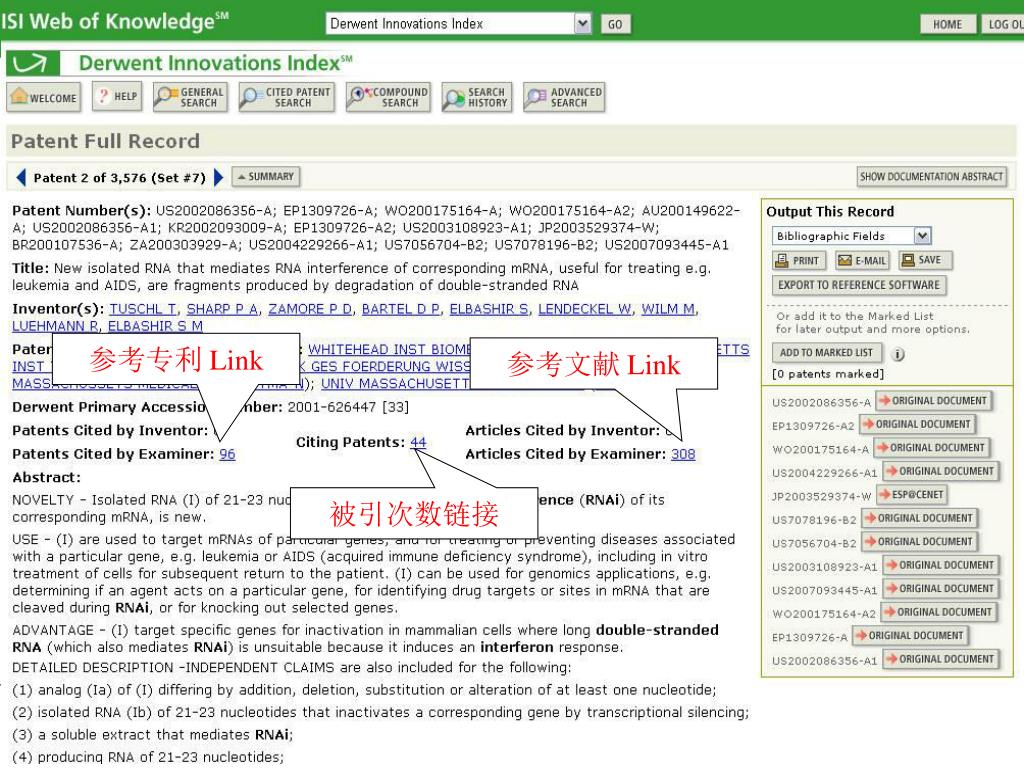Viewport: 1024px width, 768px height.
Task: Return to the Summary list
Action: pyautogui.click(x=266, y=176)
